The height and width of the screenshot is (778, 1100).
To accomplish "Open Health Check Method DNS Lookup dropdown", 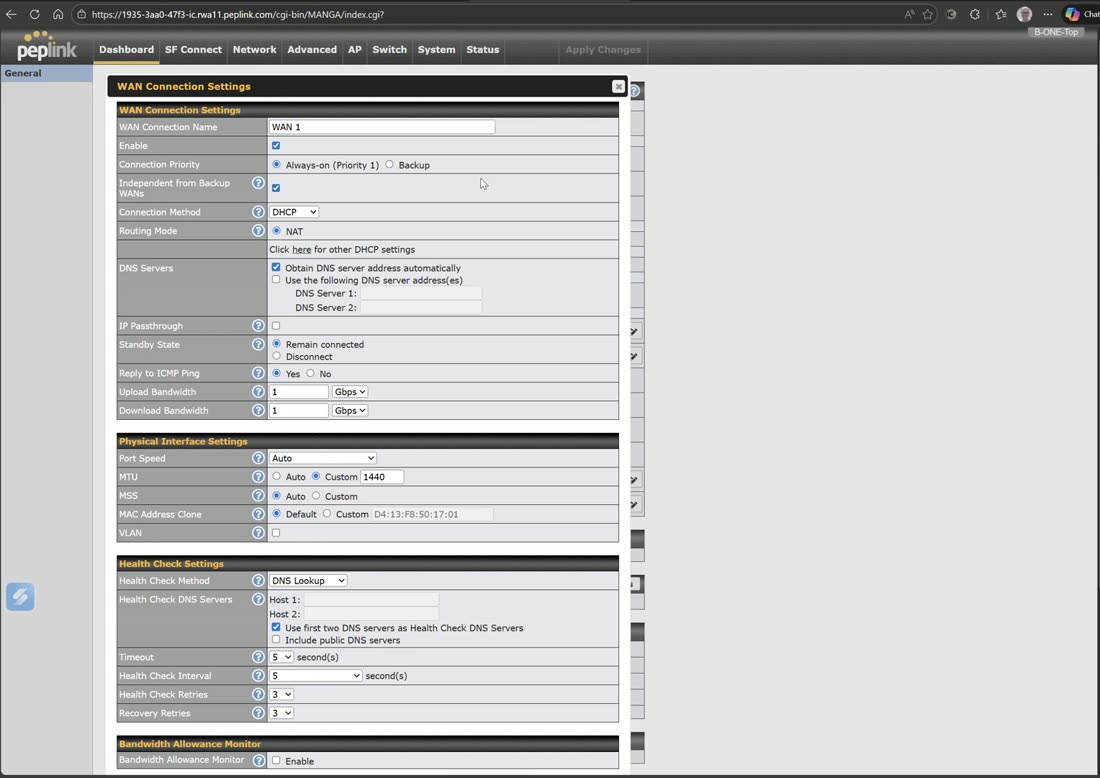I will click(308, 581).
